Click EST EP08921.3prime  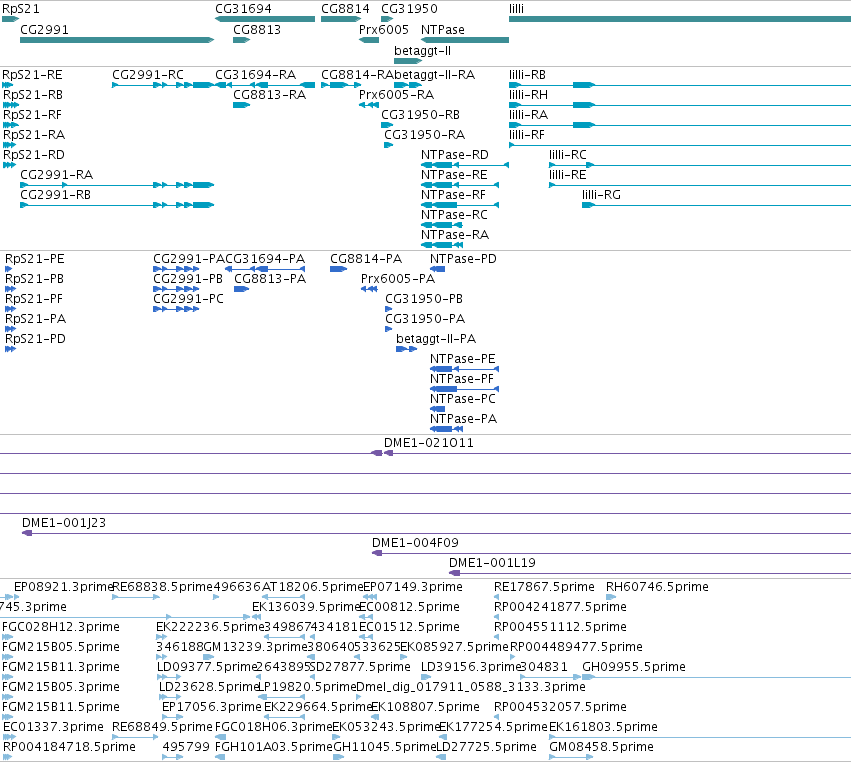click(63, 587)
